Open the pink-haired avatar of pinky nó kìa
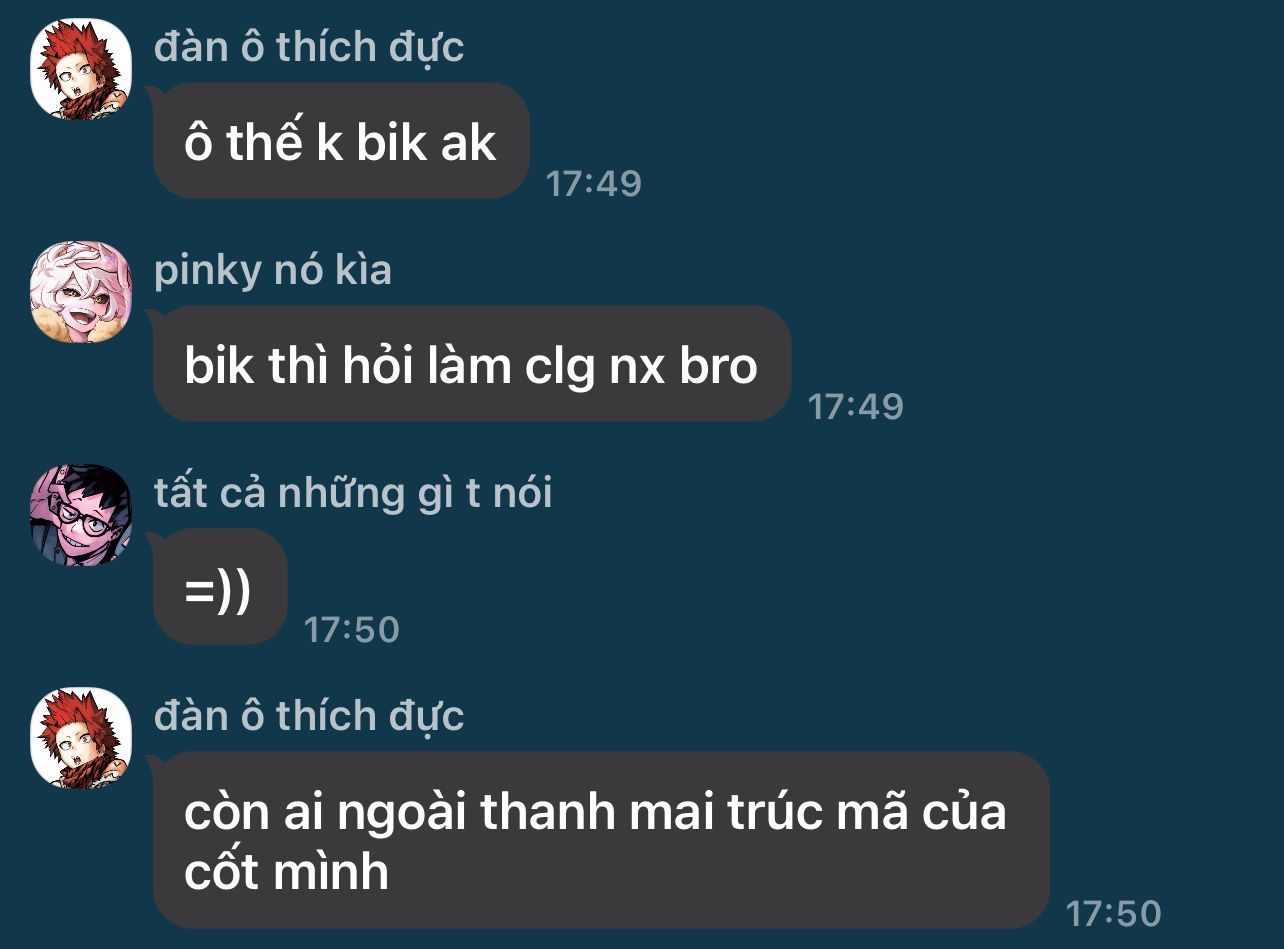Viewport: 1284px width, 949px height. [x=81, y=292]
